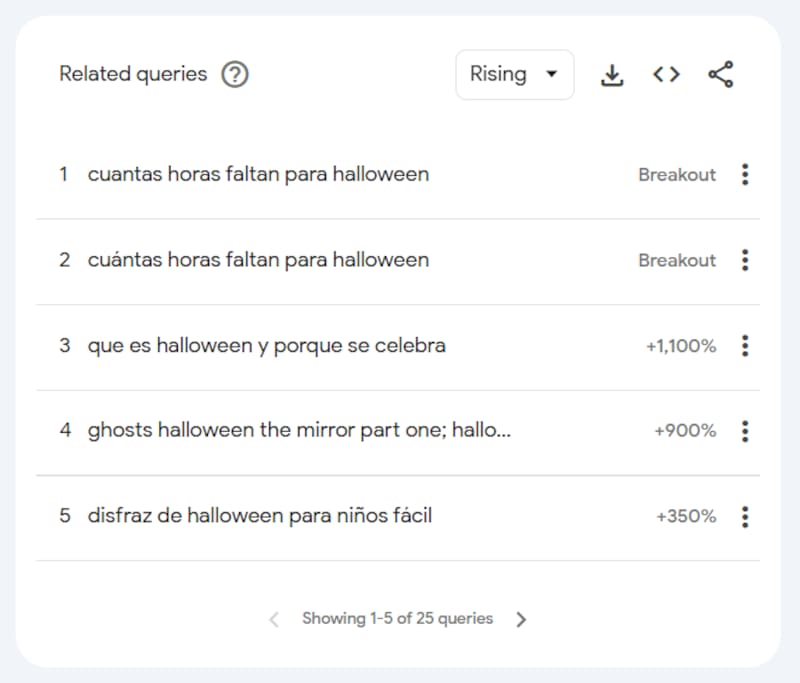Click the 'Related queries' heading
Screen dimensions: 800x683
[133, 74]
